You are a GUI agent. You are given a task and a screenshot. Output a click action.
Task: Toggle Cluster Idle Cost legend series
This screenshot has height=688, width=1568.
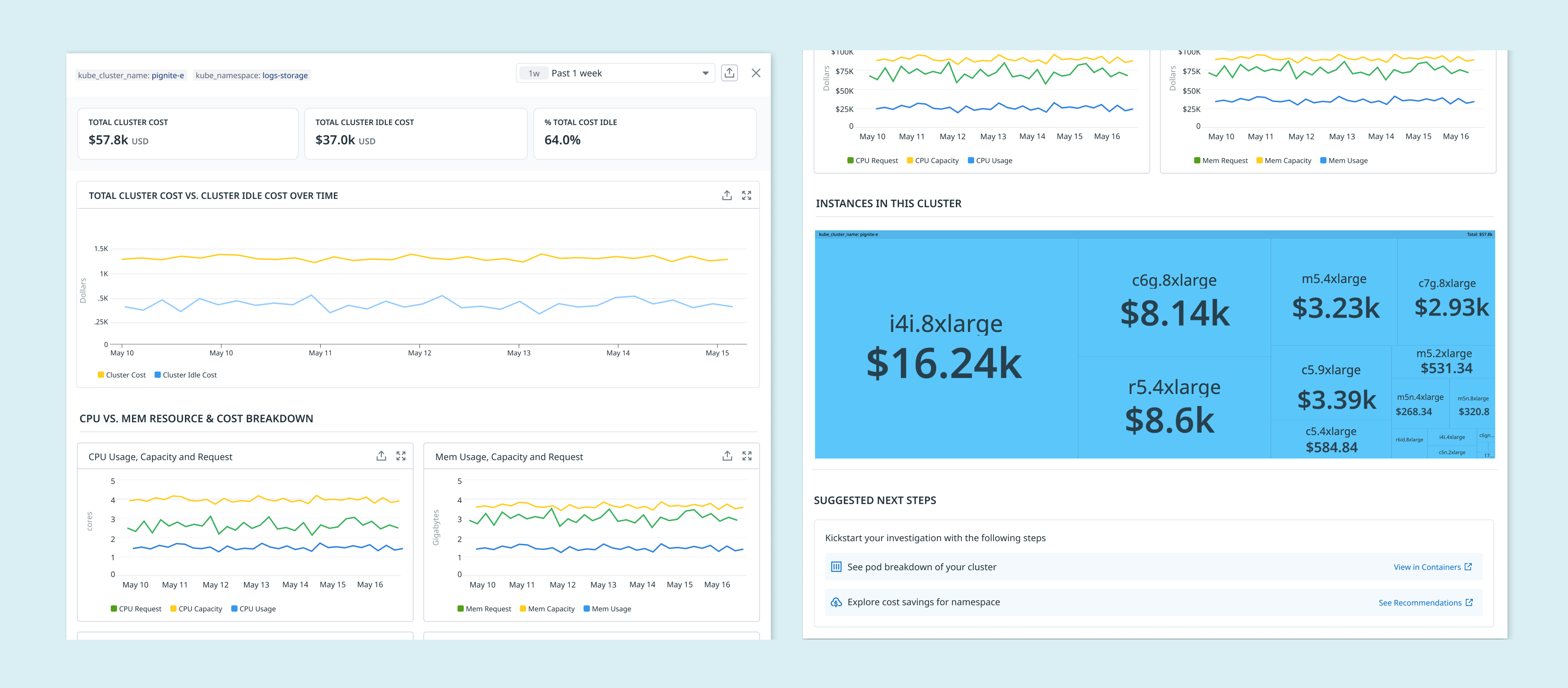186,375
